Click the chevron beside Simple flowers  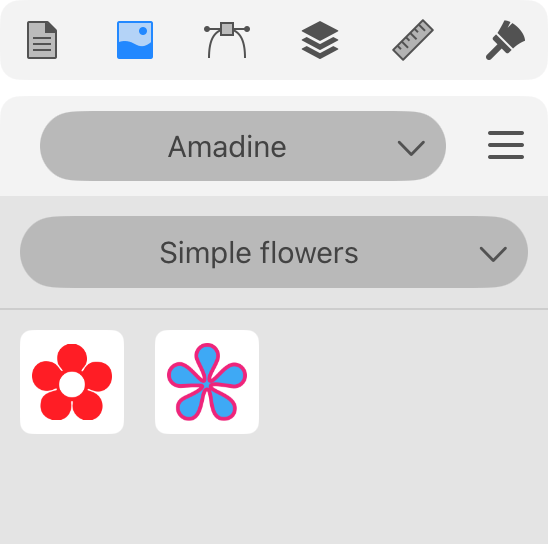[x=493, y=254]
